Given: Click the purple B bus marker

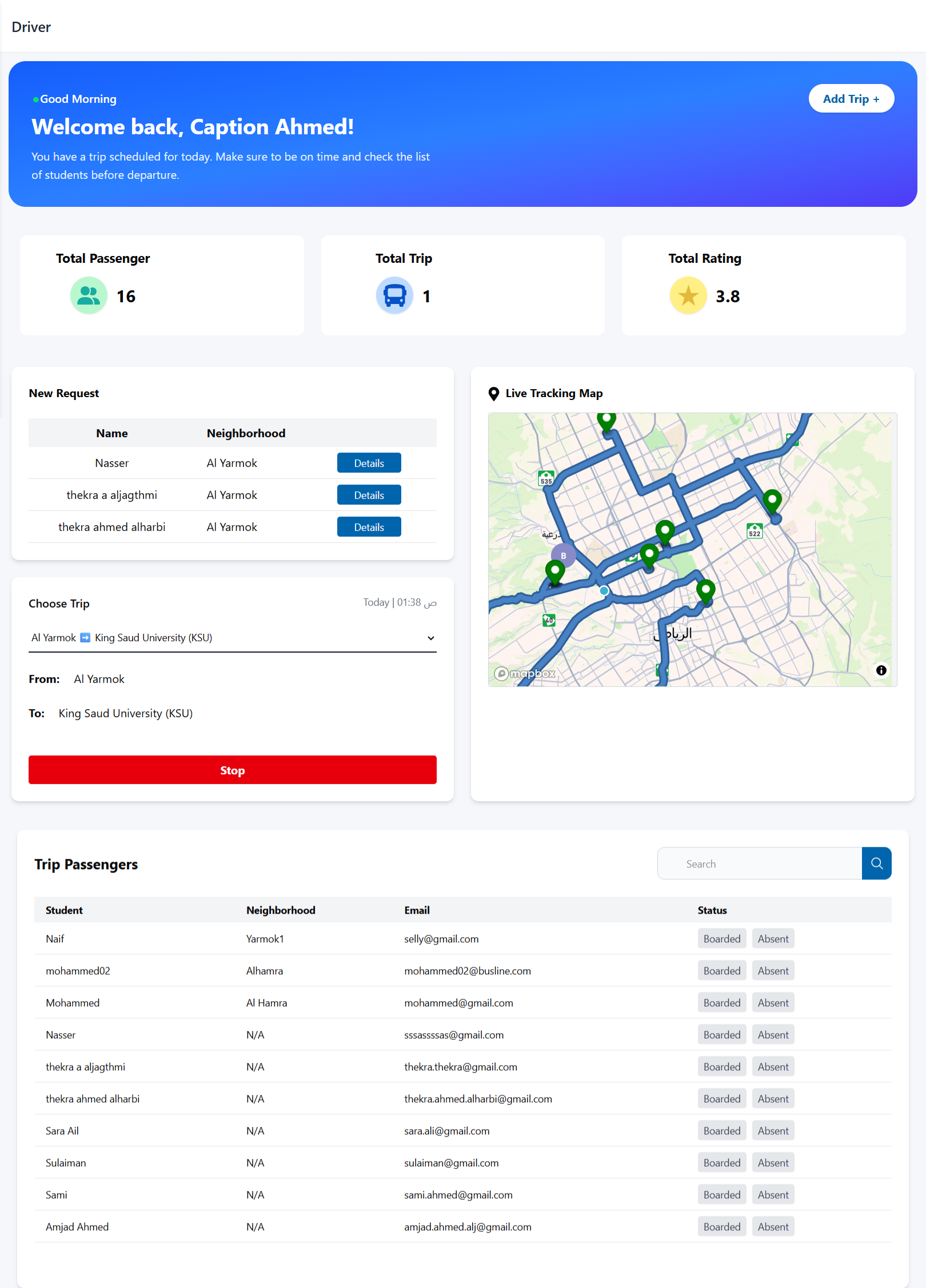Looking at the screenshot, I should 563,555.
